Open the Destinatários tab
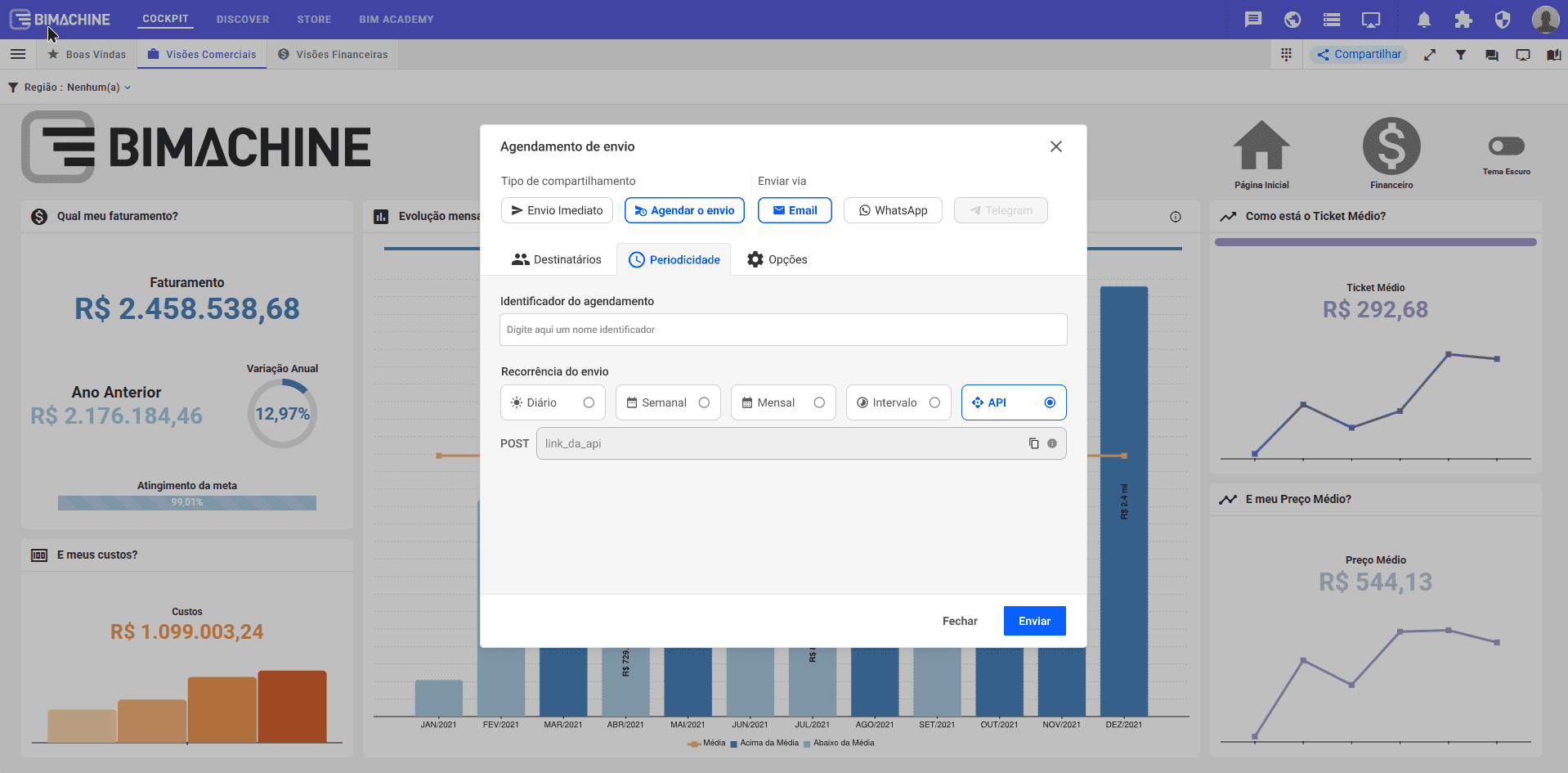1568x773 pixels. click(557, 259)
